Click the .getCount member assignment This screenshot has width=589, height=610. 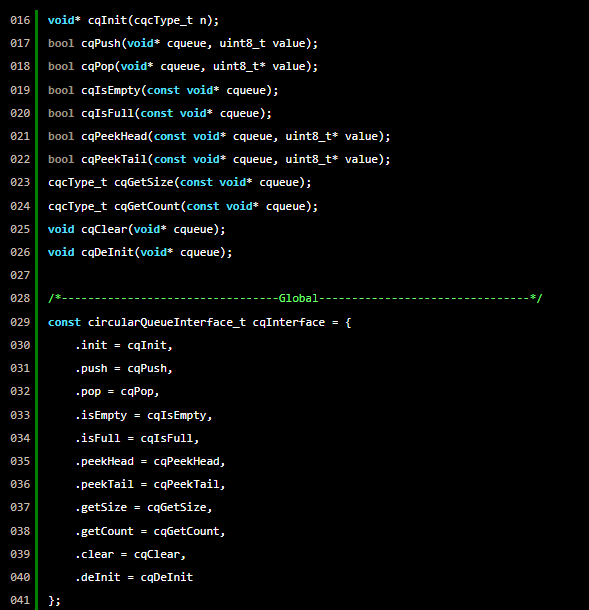point(150,531)
